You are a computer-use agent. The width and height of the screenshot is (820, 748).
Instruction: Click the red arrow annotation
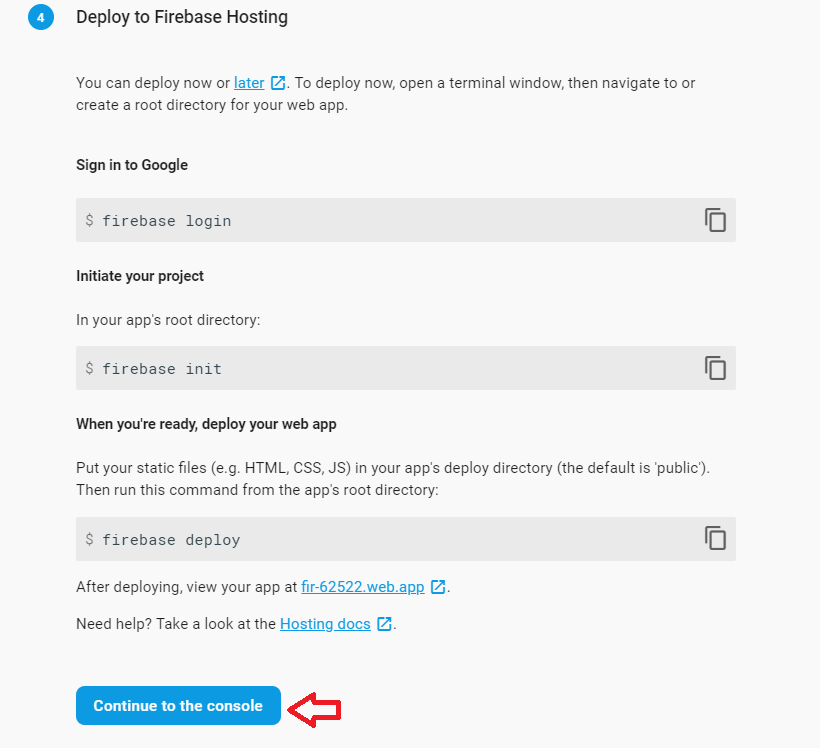point(315,708)
